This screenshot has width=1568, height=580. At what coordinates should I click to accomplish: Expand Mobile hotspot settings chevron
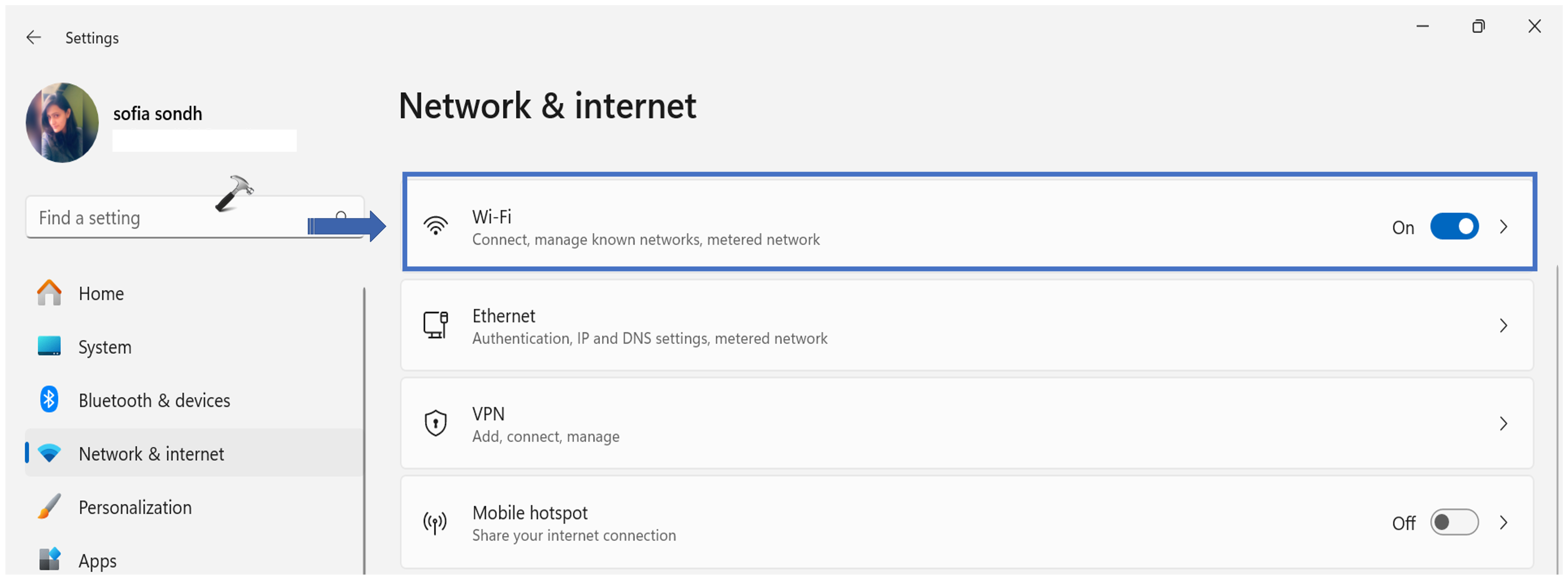(x=1503, y=522)
